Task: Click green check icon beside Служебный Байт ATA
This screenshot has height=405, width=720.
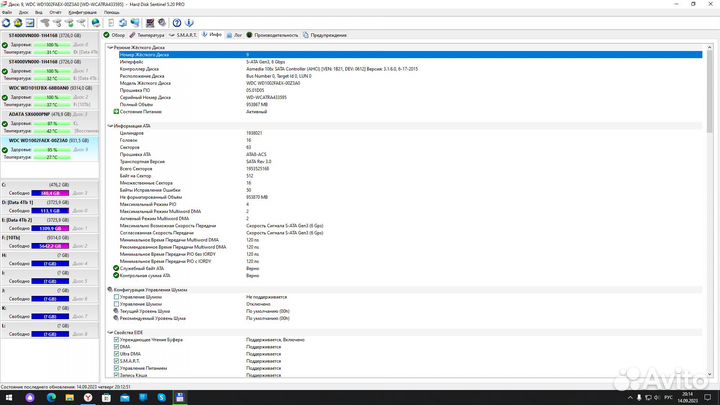Action: click(x=116, y=268)
